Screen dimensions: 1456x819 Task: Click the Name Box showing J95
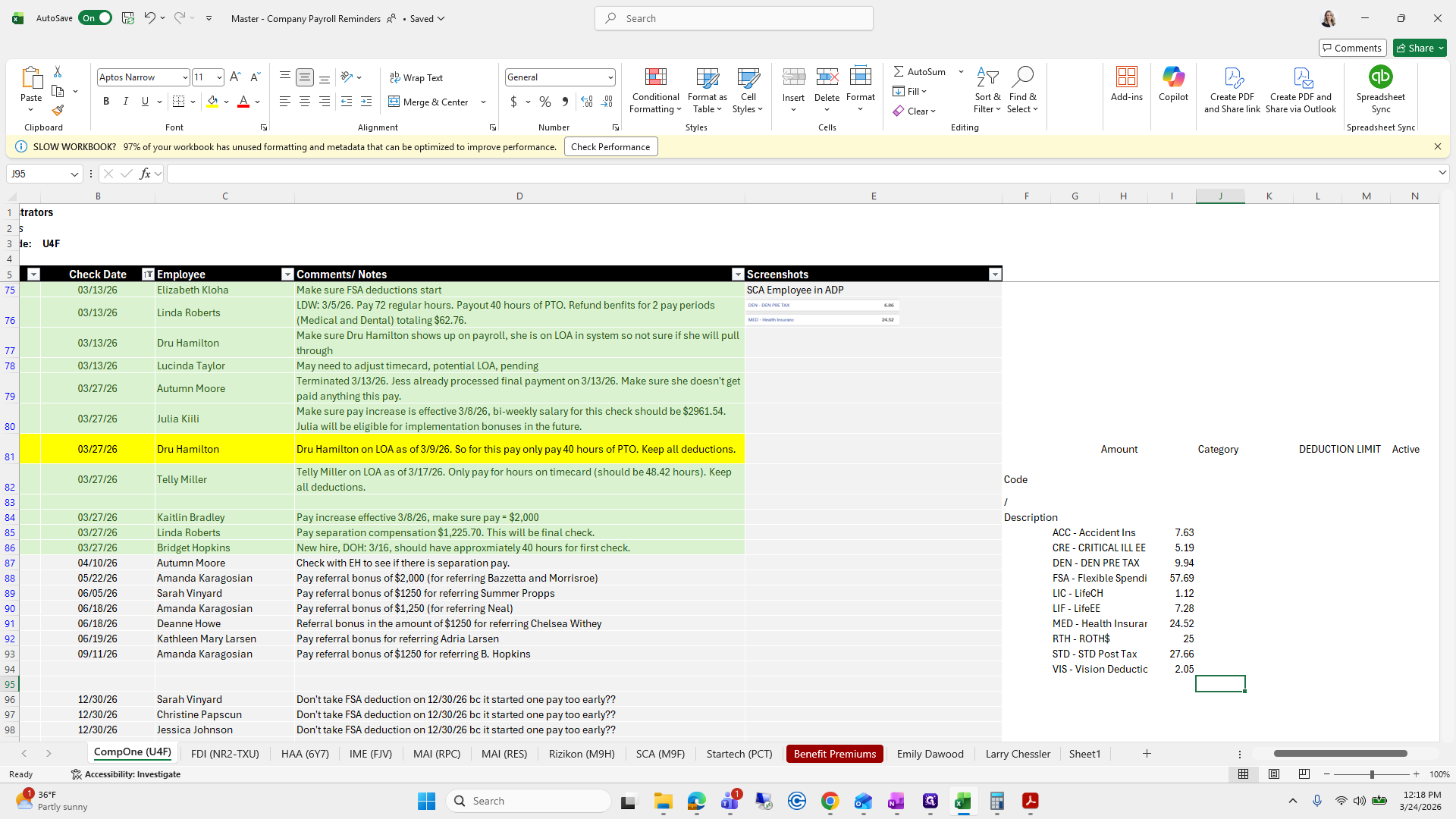pos(38,174)
